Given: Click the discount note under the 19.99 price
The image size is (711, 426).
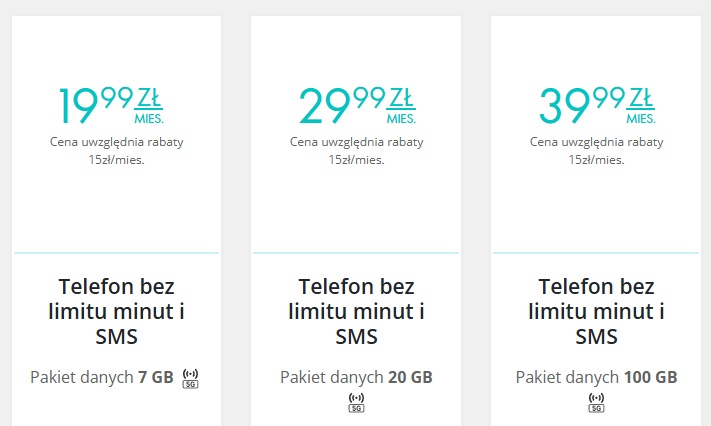Looking at the screenshot, I should (x=117, y=151).
